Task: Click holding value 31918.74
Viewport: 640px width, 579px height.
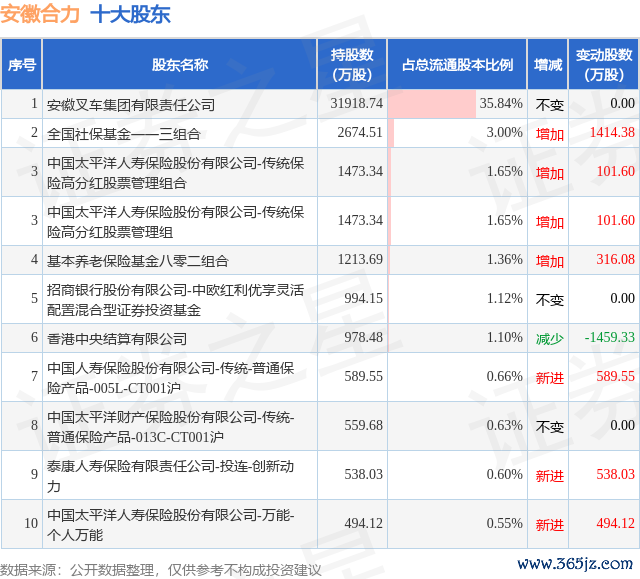Action: point(356,104)
